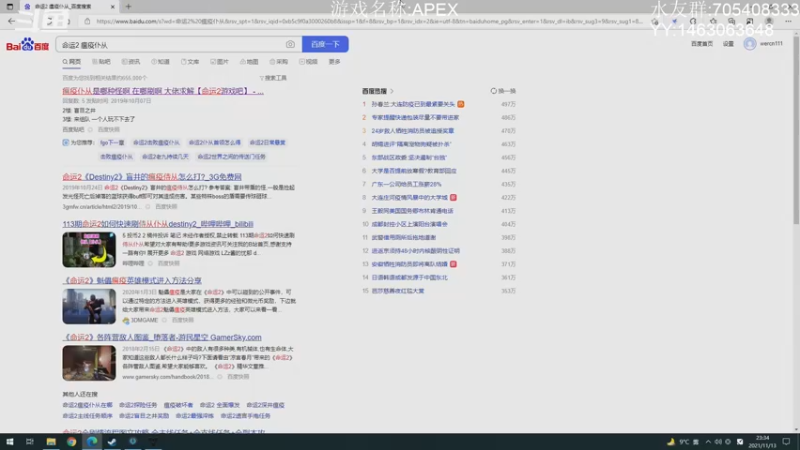The image size is (800, 450).
Task: Click the taskbar clock showing 23:34
Action: coord(763,442)
